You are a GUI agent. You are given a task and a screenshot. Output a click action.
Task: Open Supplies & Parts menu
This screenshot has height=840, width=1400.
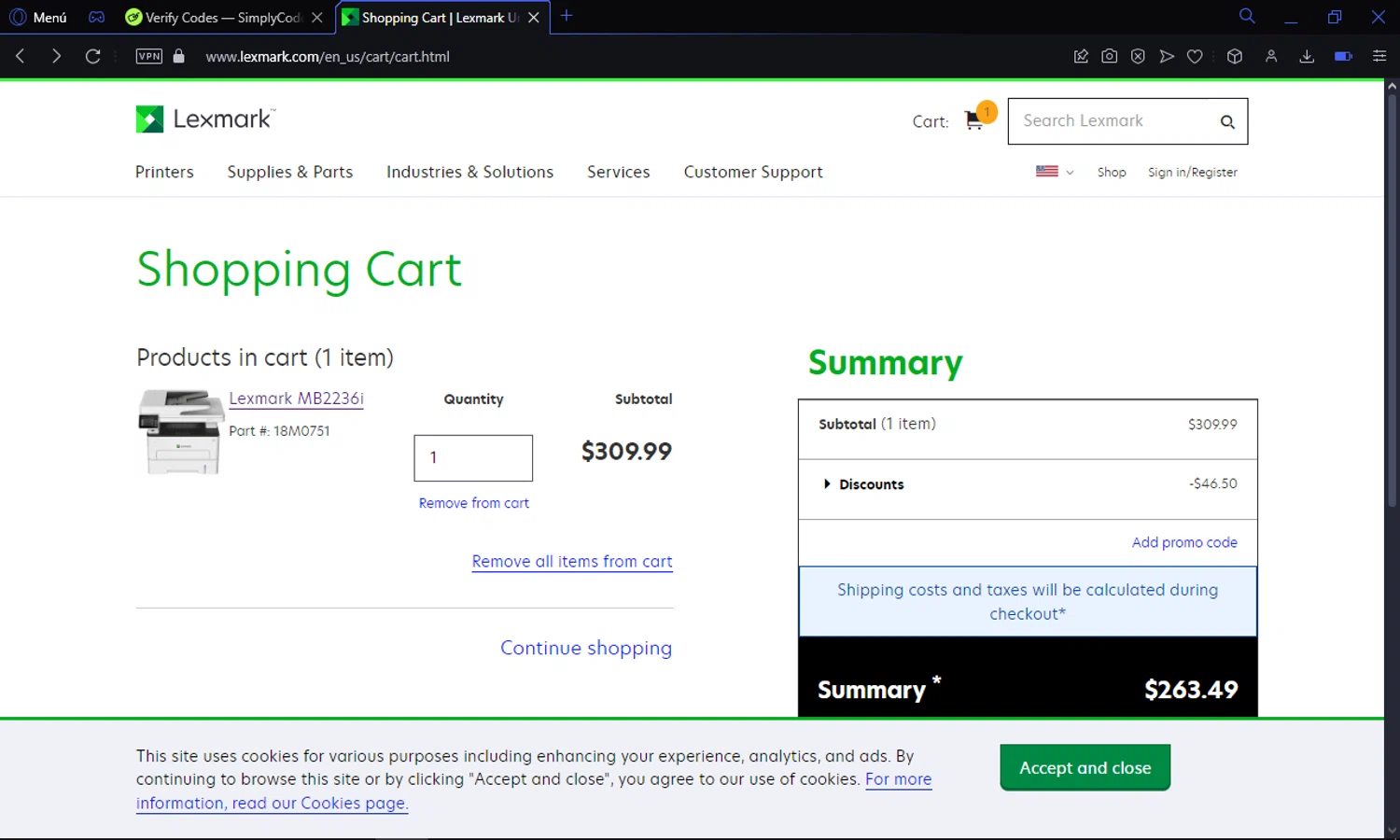click(290, 172)
